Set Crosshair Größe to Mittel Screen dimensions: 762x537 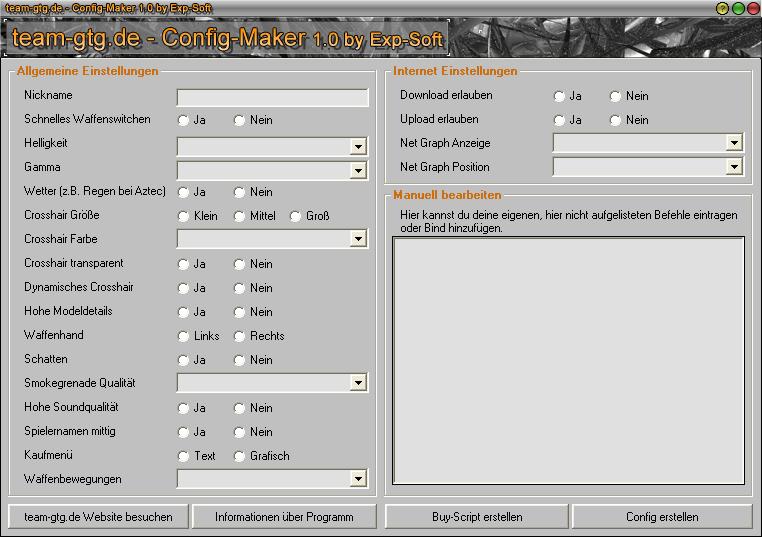pos(240,216)
